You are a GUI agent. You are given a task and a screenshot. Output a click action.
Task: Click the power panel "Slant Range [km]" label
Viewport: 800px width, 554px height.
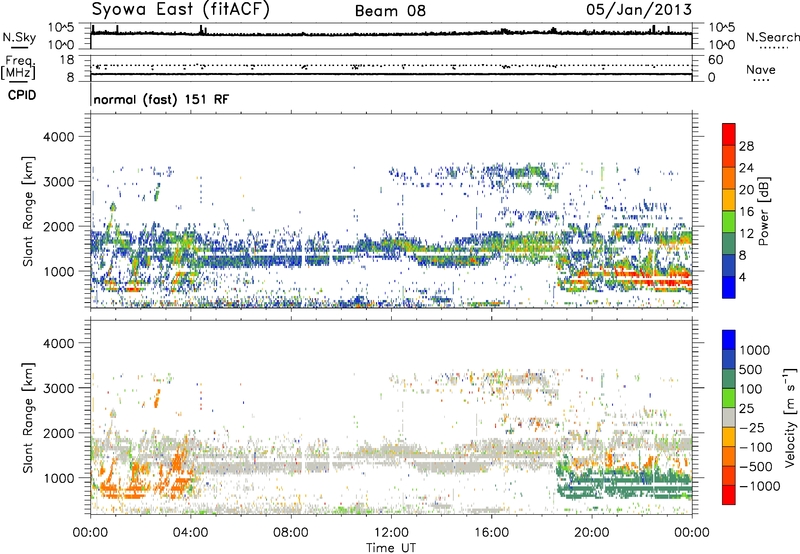(28, 211)
